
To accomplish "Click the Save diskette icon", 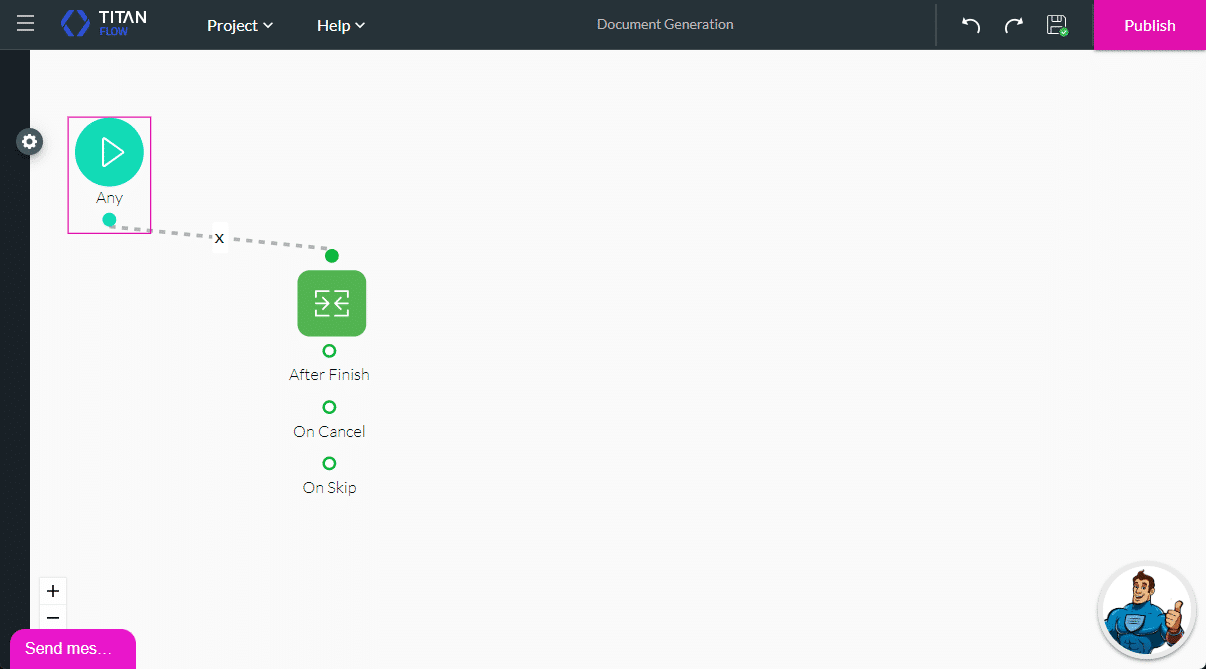I will click(1056, 25).
